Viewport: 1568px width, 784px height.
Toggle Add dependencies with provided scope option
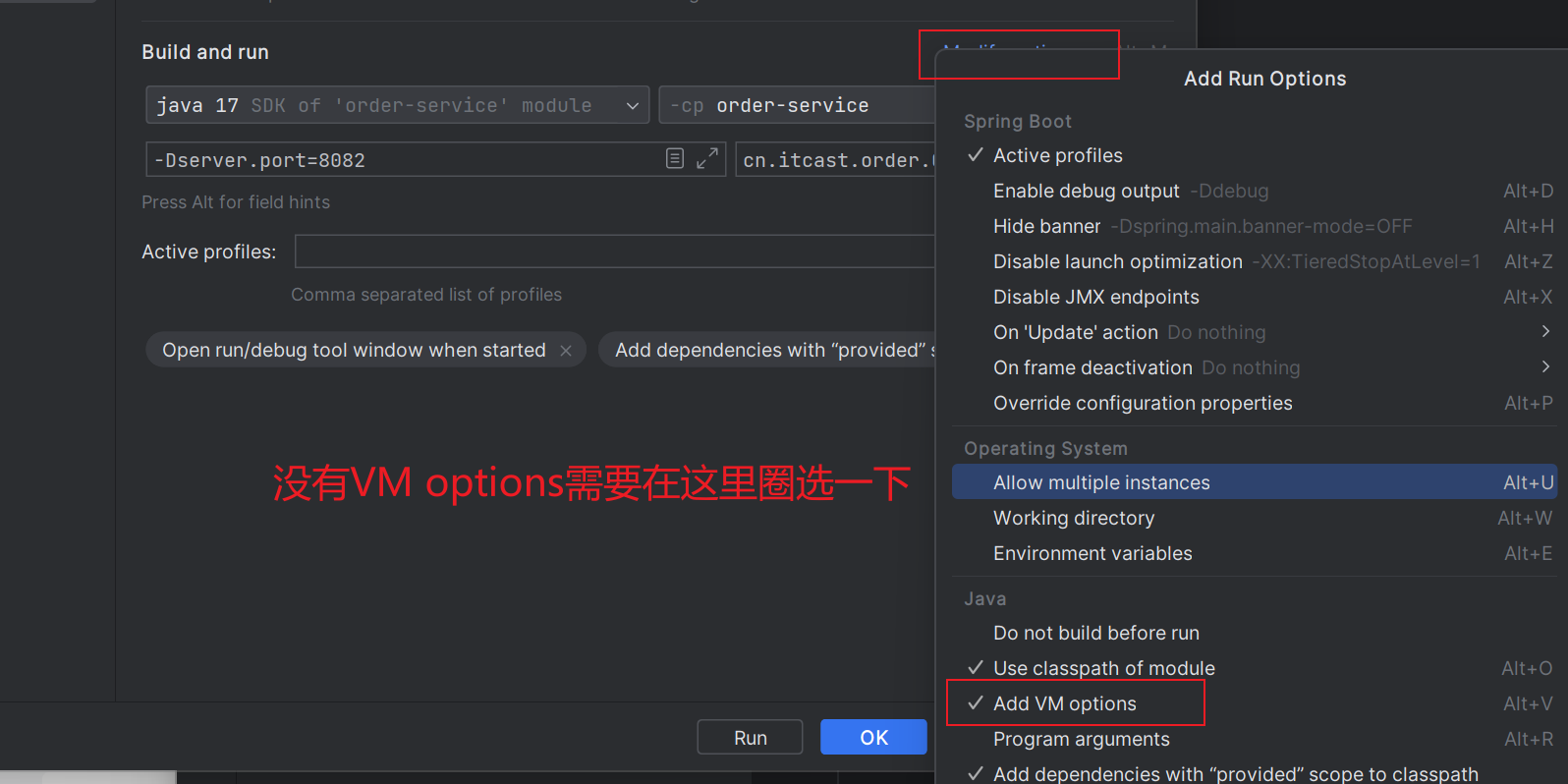pos(1255,773)
